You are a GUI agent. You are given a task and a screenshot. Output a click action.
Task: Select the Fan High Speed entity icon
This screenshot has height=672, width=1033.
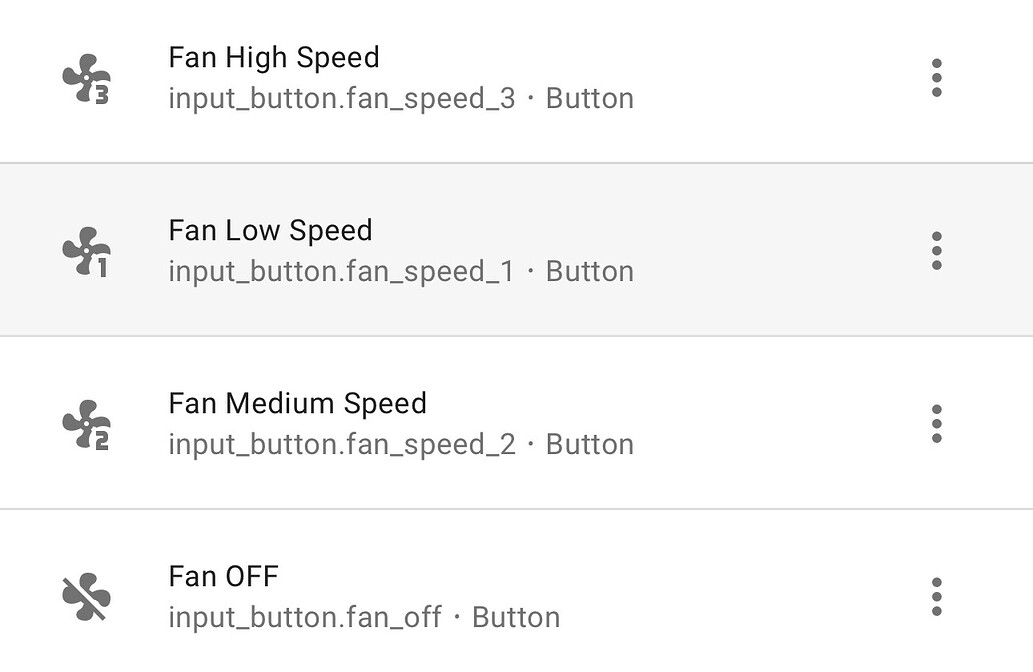pyautogui.click(x=85, y=78)
